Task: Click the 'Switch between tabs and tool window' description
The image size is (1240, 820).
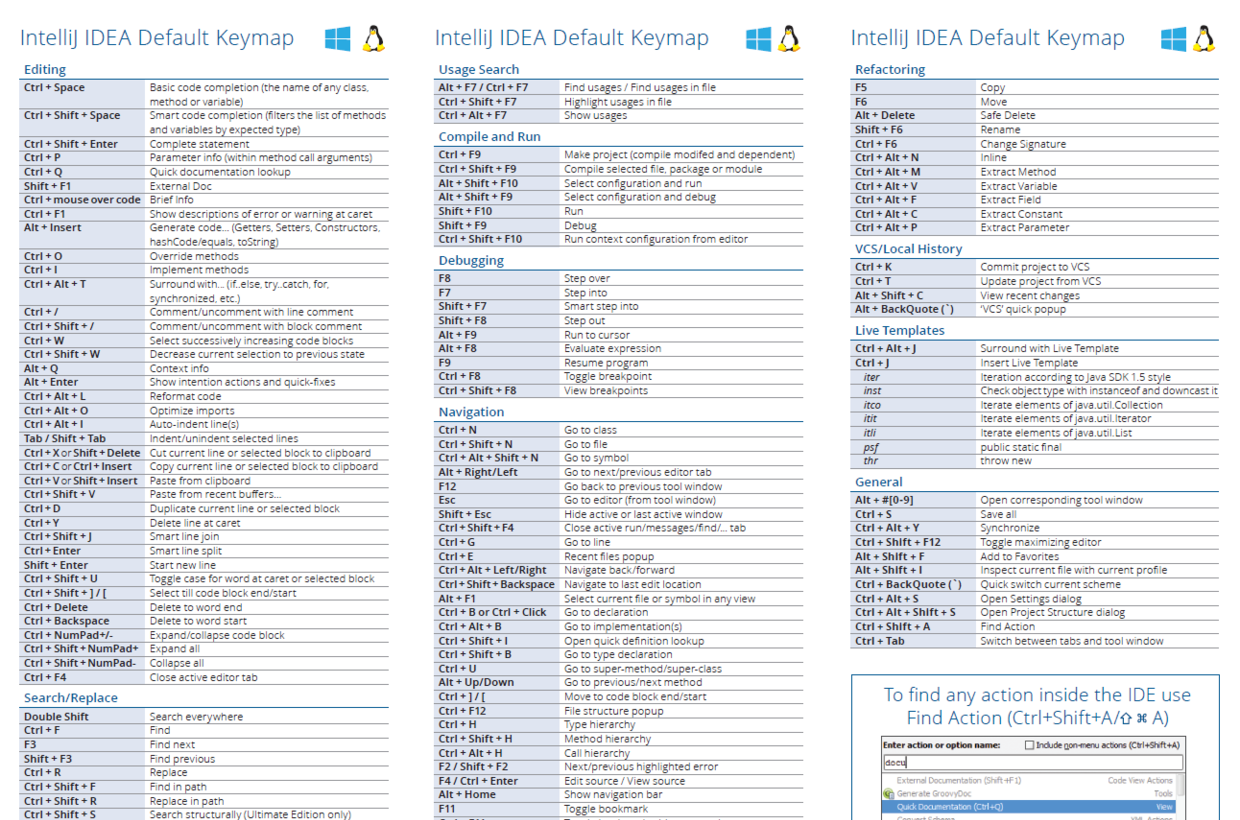Action: click(x=1072, y=641)
